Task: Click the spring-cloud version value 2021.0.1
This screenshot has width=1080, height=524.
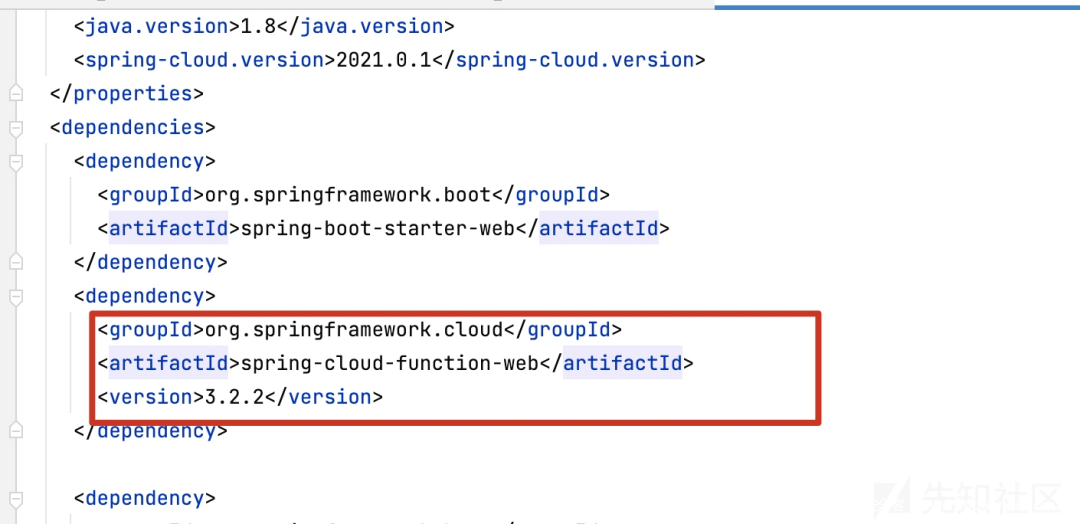Action: pos(386,60)
